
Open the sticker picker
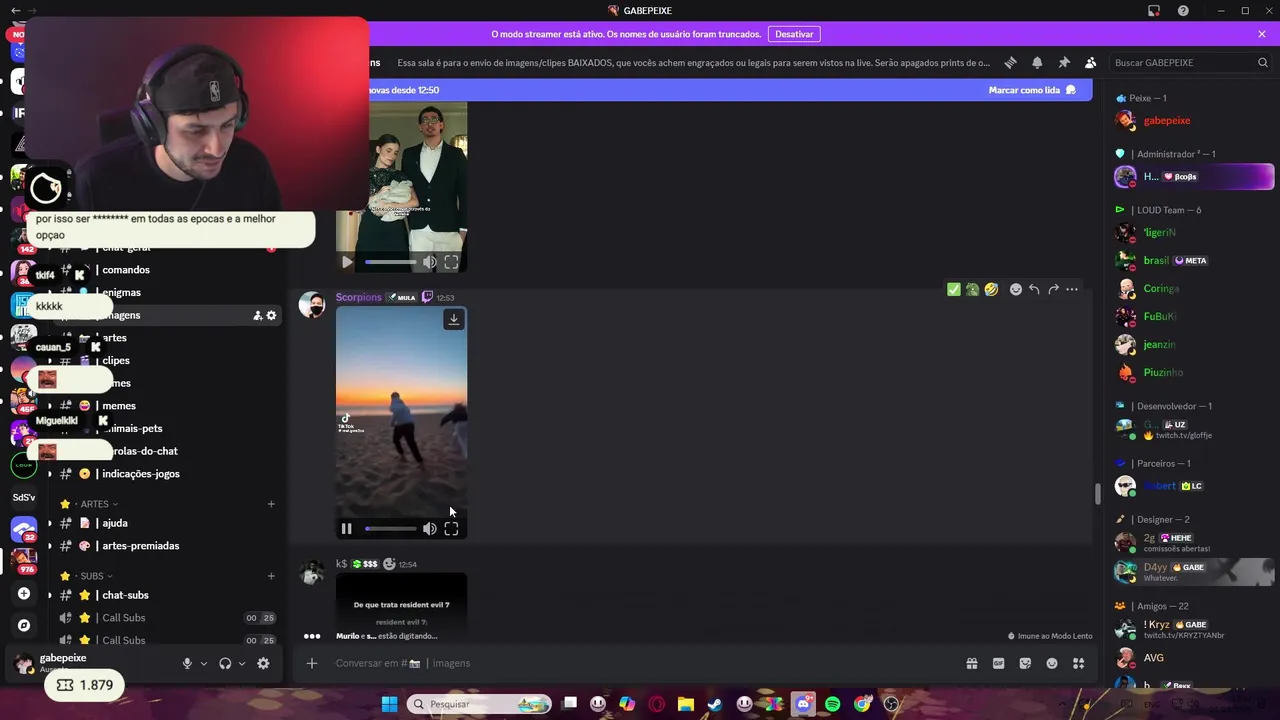(1025, 663)
